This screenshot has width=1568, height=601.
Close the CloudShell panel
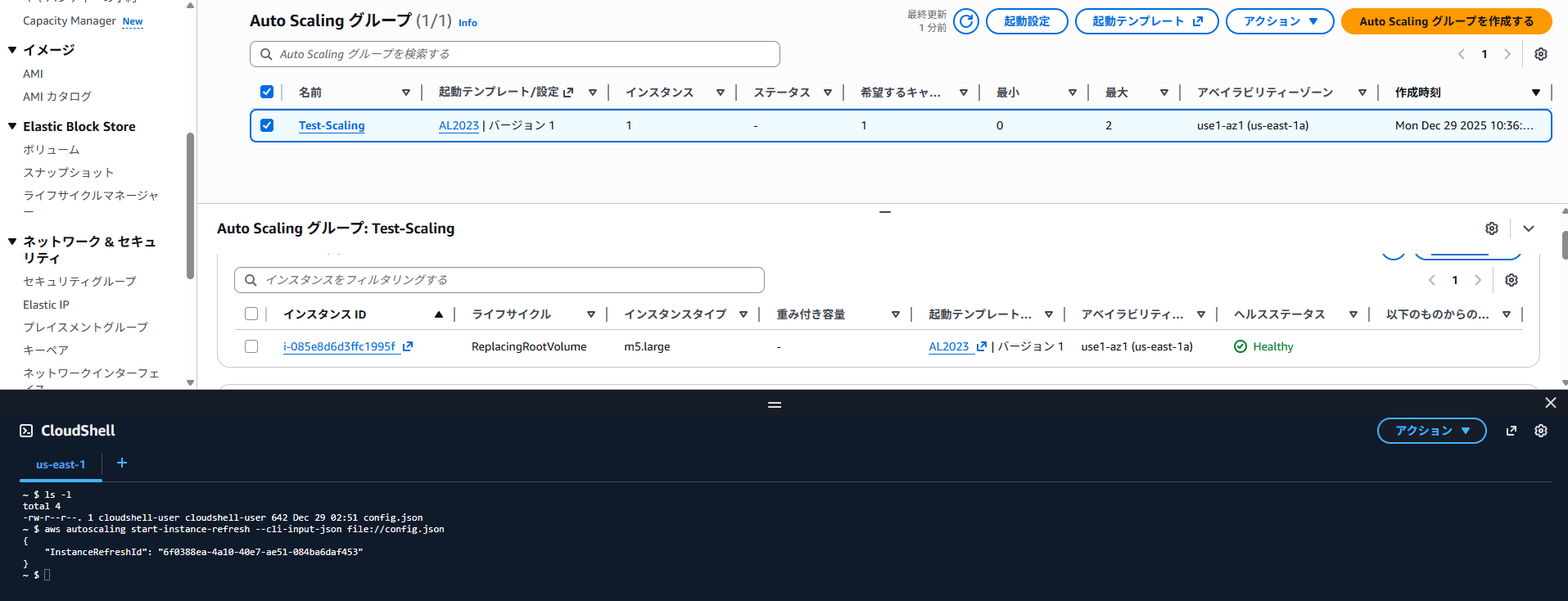1550,403
